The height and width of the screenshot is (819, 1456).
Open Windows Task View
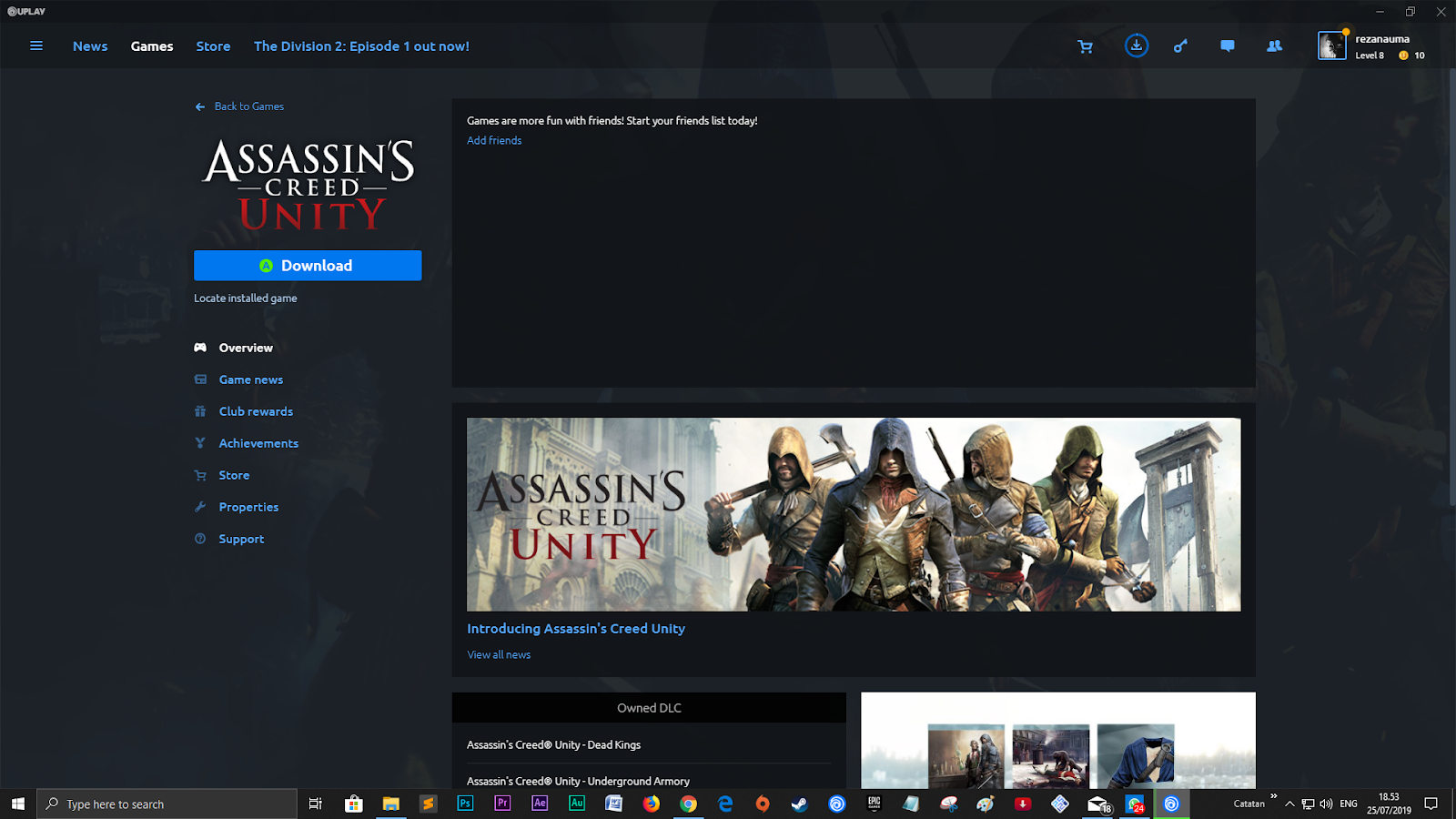pyautogui.click(x=316, y=804)
